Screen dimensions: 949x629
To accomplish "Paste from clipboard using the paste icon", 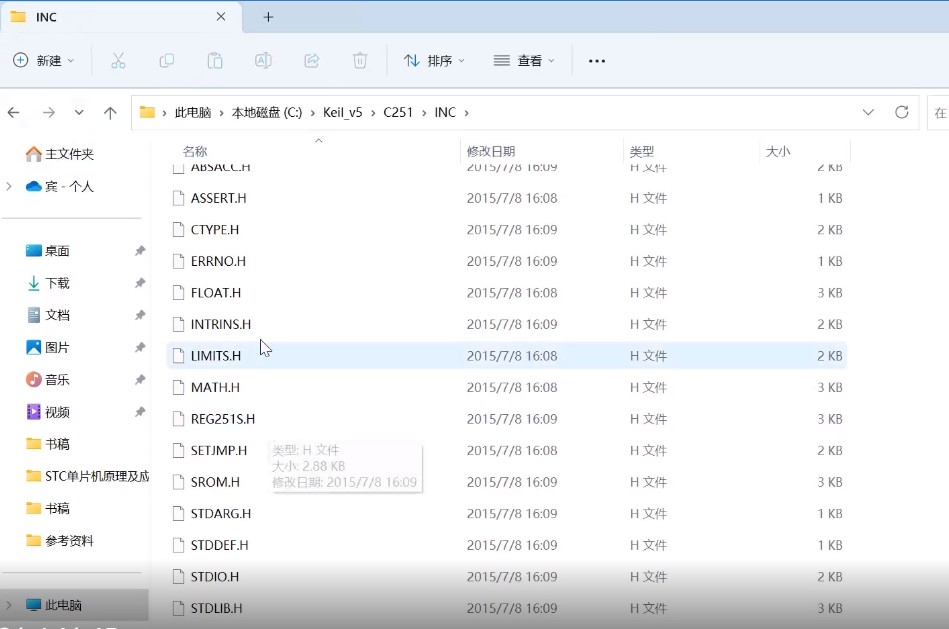I will click(x=214, y=61).
